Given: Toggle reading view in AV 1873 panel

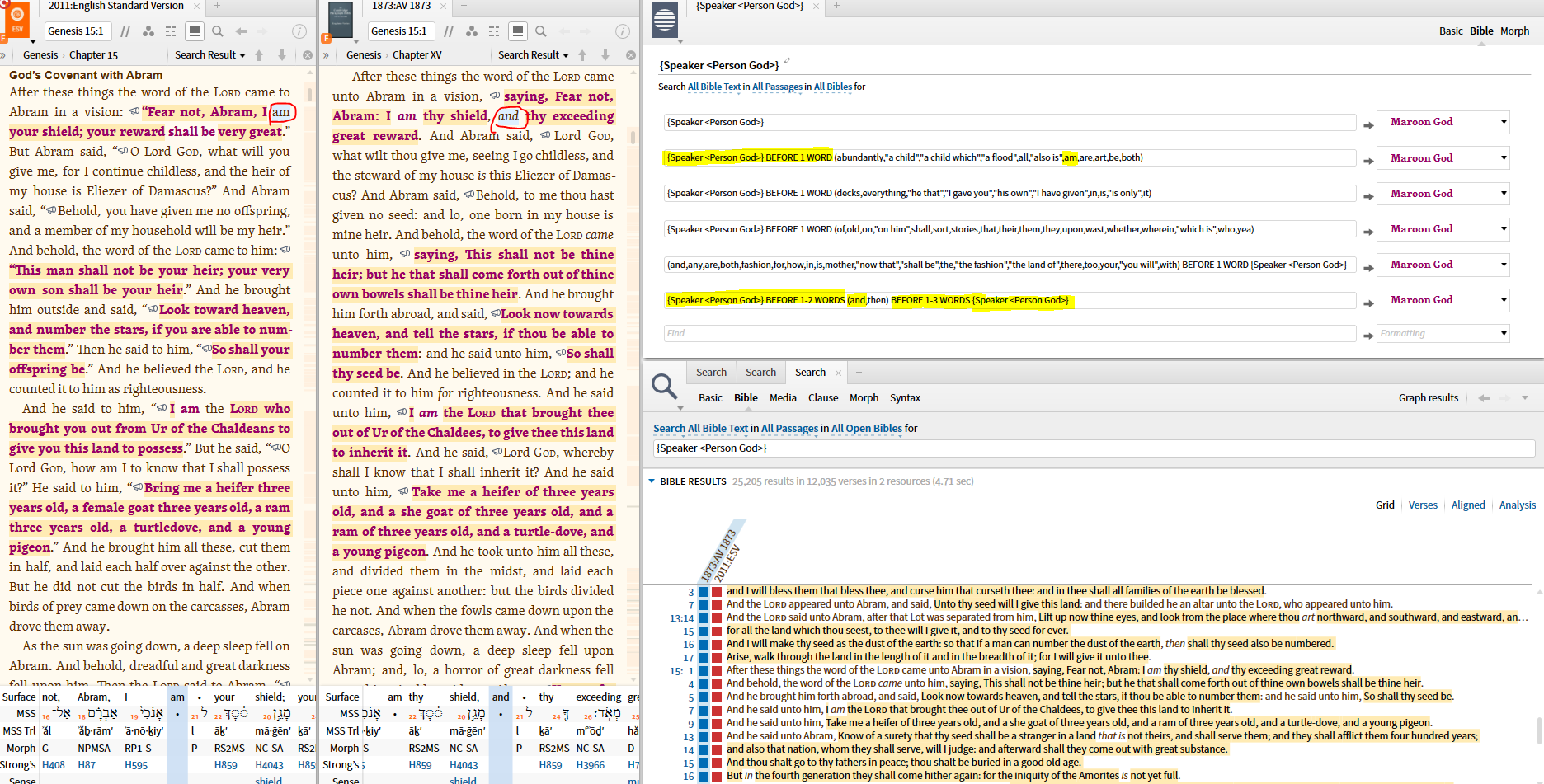Looking at the screenshot, I should click(x=518, y=31).
